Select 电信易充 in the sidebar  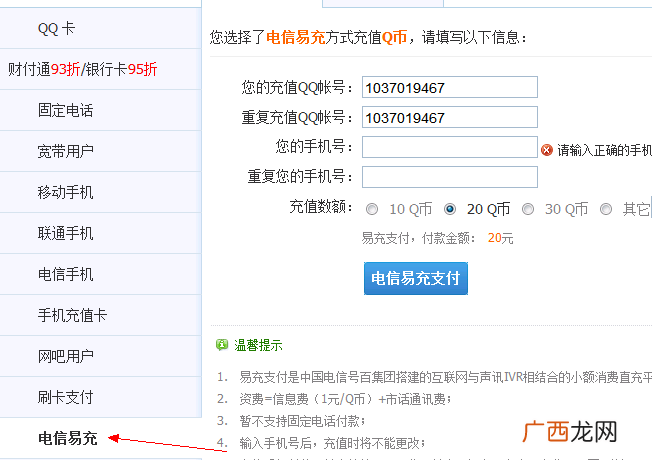[101, 438]
